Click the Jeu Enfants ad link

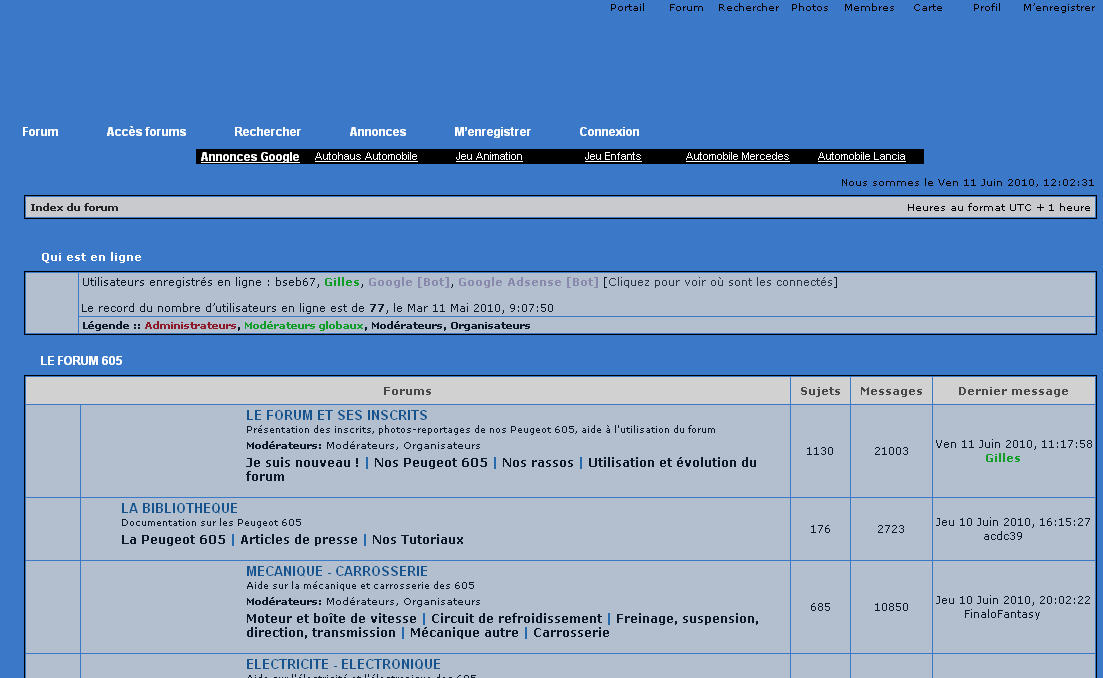(x=612, y=157)
